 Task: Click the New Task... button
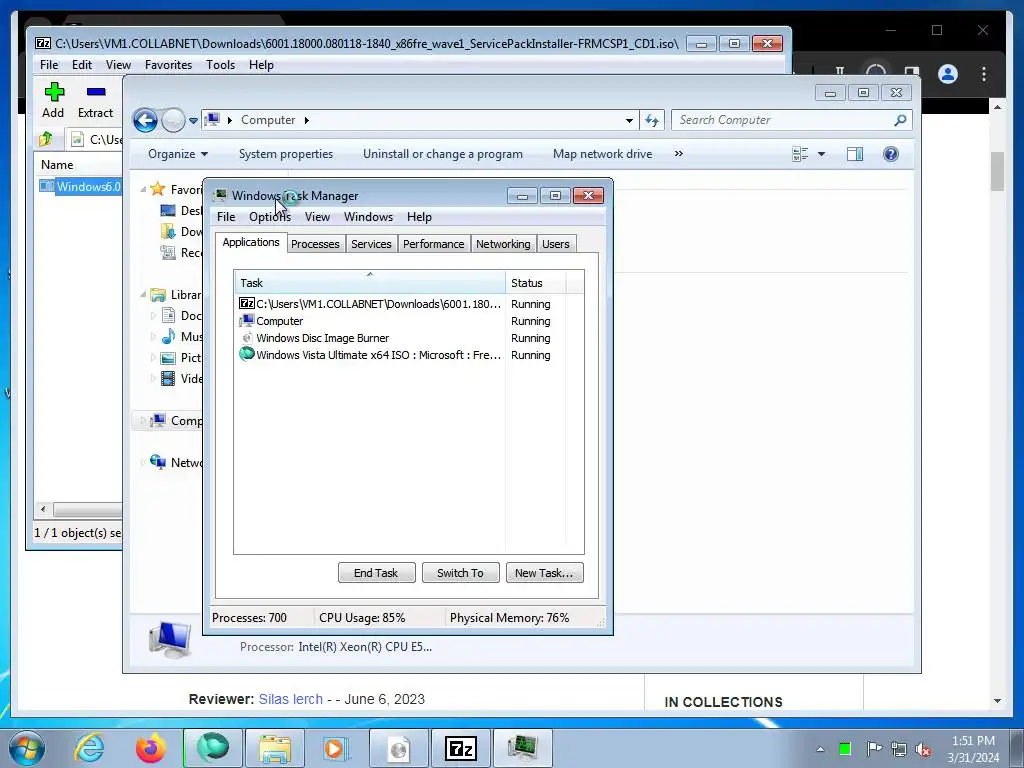[x=544, y=573]
